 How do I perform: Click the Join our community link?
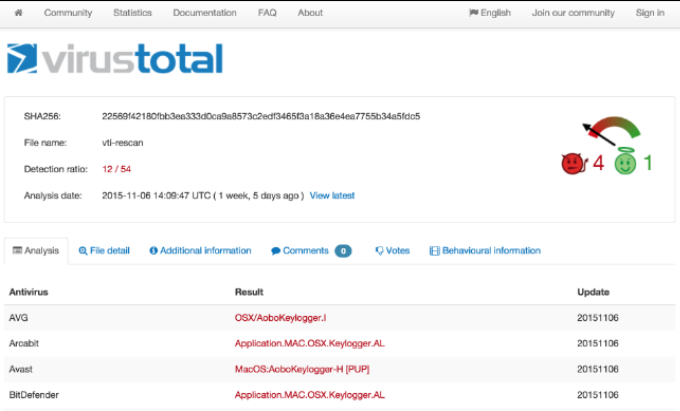[573, 13]
